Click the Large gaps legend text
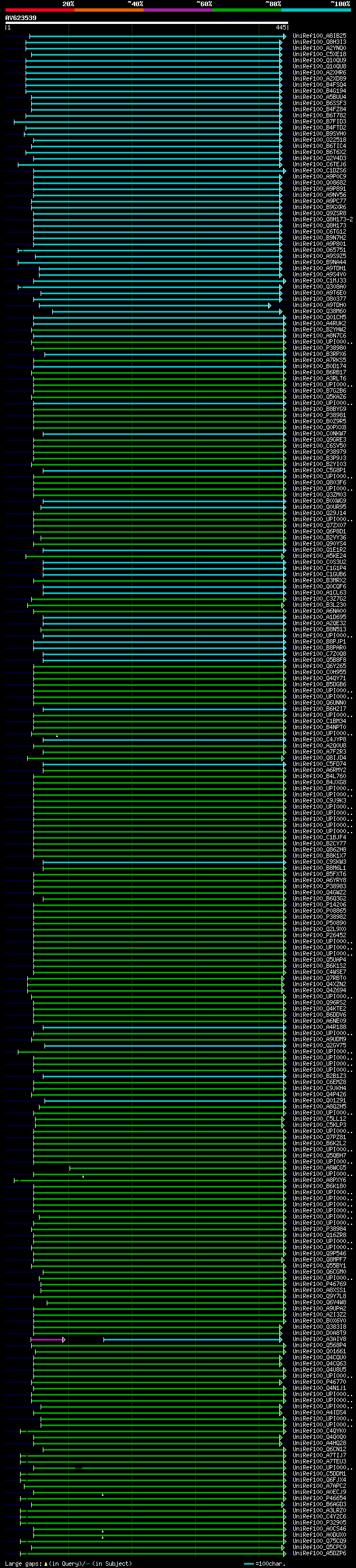The image size is (356, 1568). coord(68,1563)
